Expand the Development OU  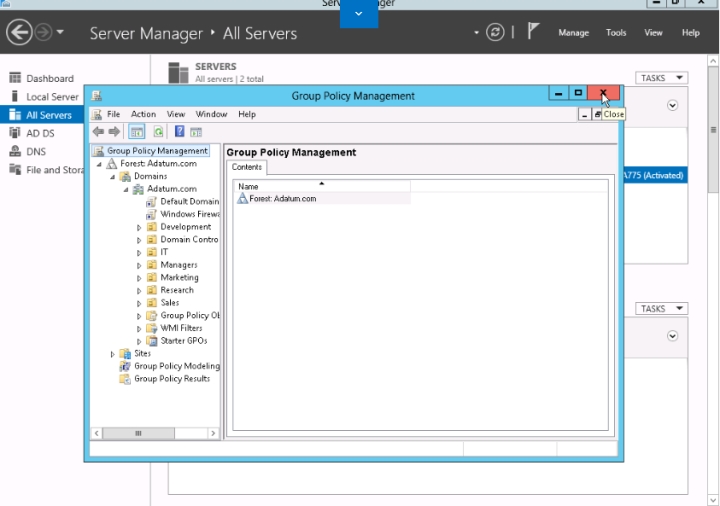tap(140, 227)
